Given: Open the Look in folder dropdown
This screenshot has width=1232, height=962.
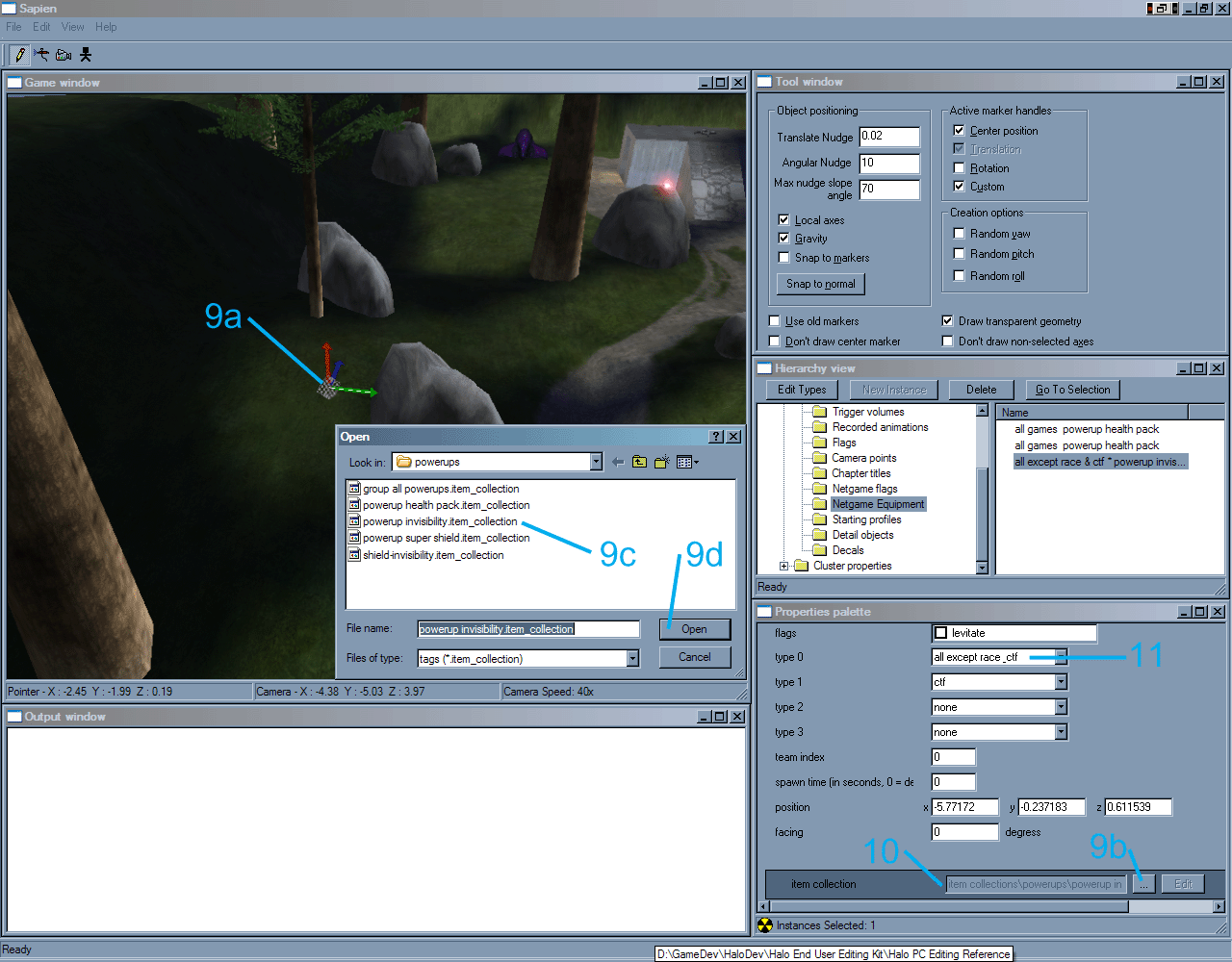Looking at the screenshot, I should coord(596,462).
